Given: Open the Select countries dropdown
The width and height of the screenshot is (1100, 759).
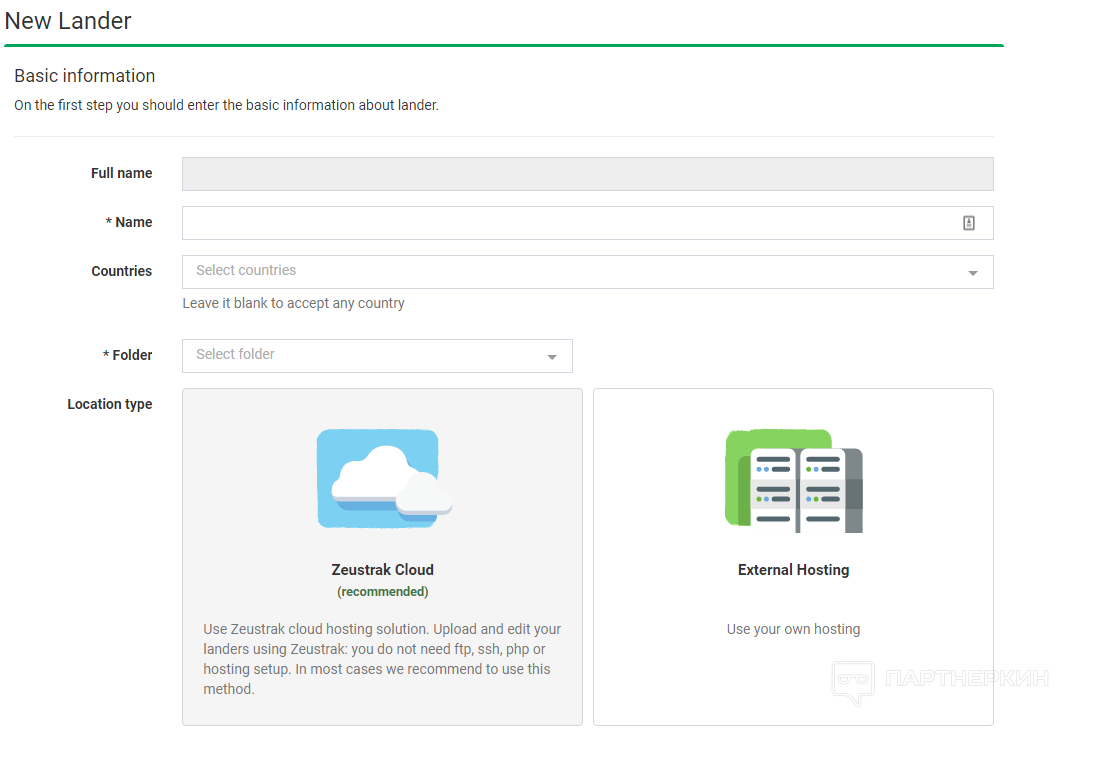Looking at the screenshot, I should (587, 272).
